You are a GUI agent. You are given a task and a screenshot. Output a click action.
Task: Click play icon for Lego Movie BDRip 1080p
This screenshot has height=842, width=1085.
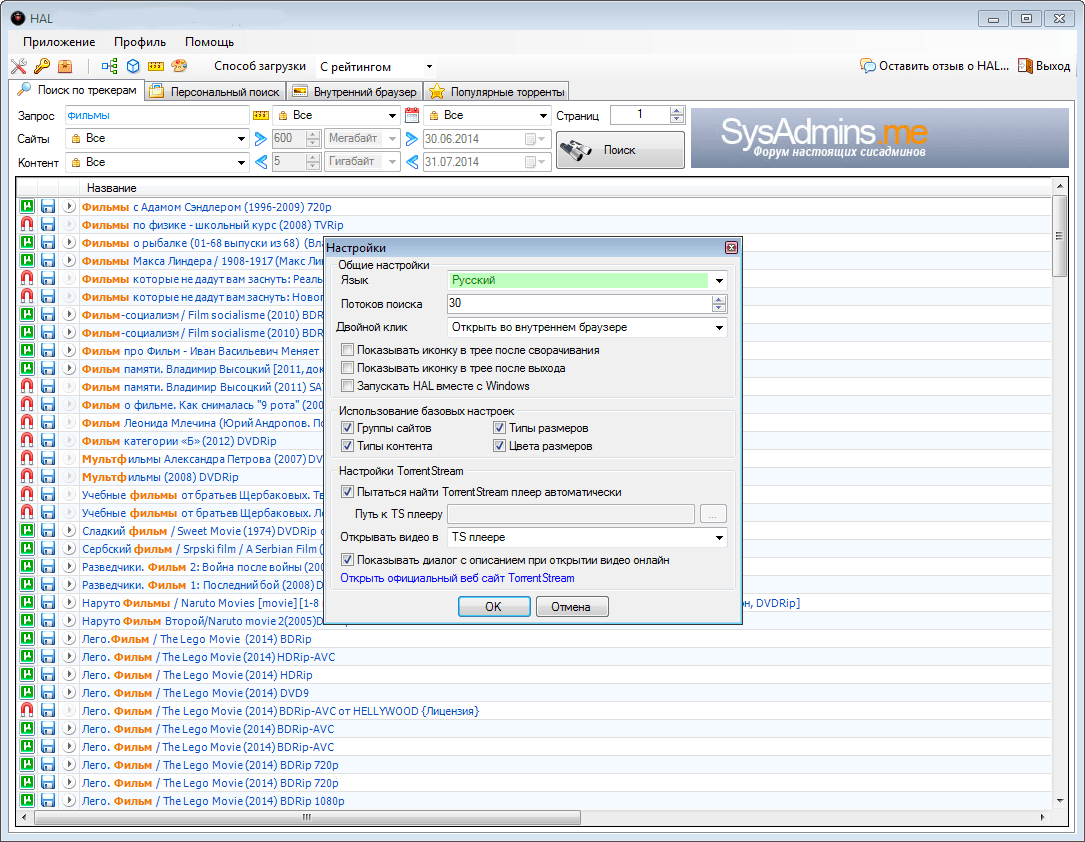pyautogui.click(x=69, y=800)
